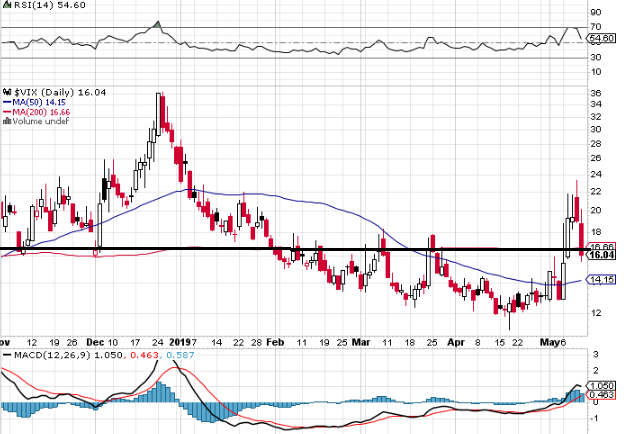Select the 14.15 MA(50) price tag
This screenshot has width=624, height=434.
pos(601,280)
